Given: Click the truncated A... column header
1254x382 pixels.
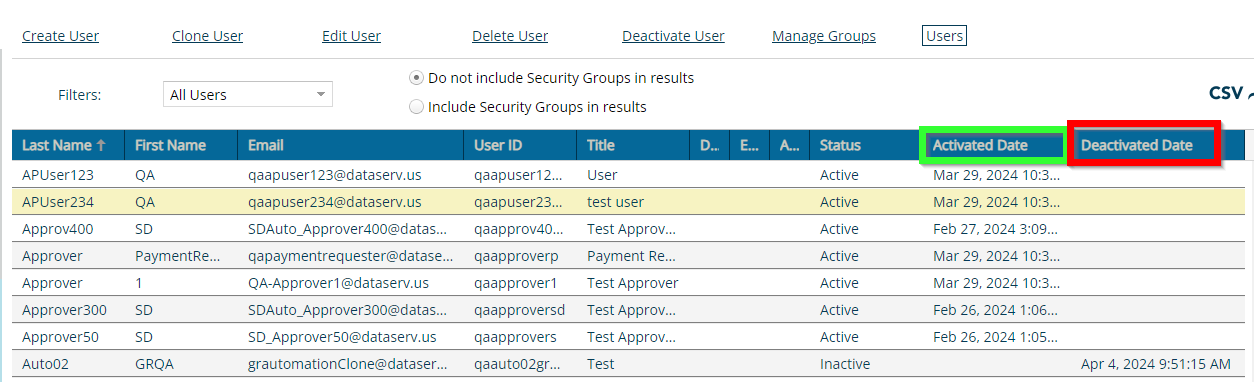Looking at the screenshot, I should (x=790, y=145).
